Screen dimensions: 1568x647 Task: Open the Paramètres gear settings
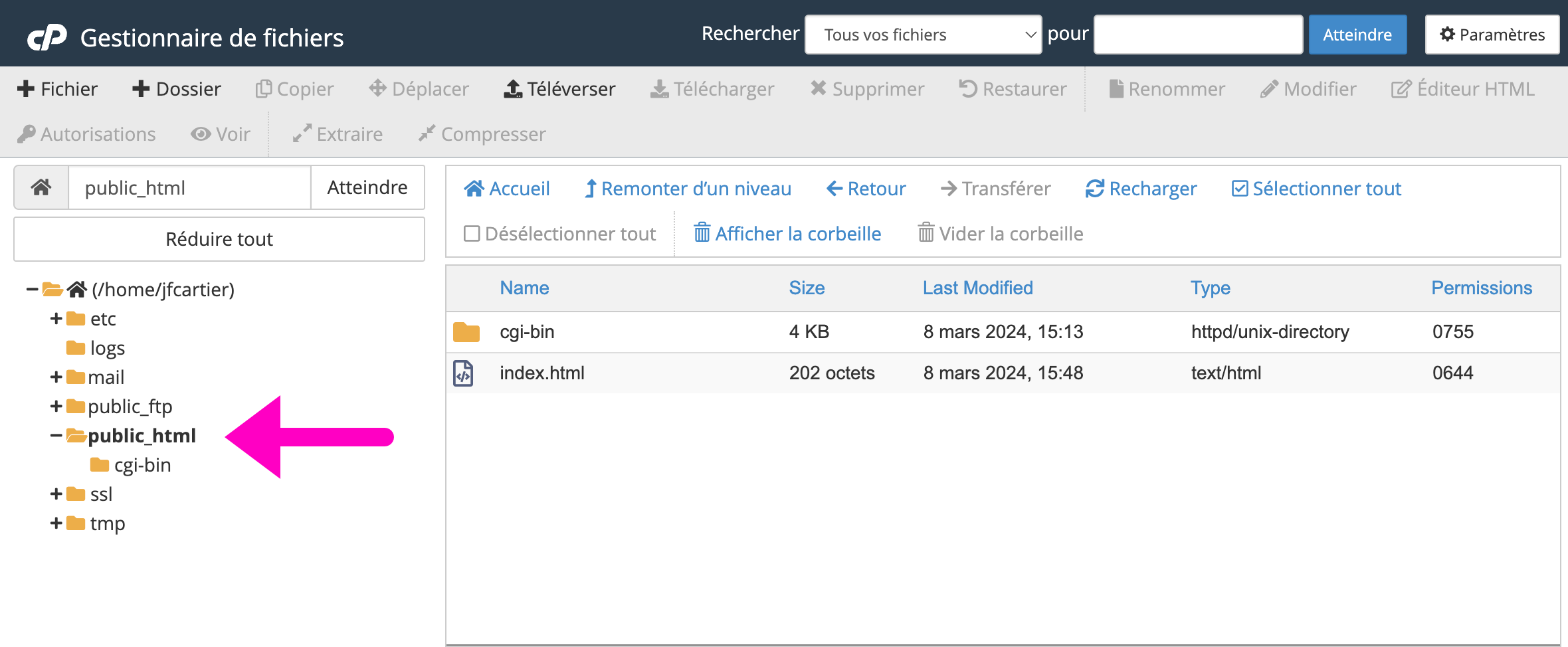click(x=1492, y=35)
